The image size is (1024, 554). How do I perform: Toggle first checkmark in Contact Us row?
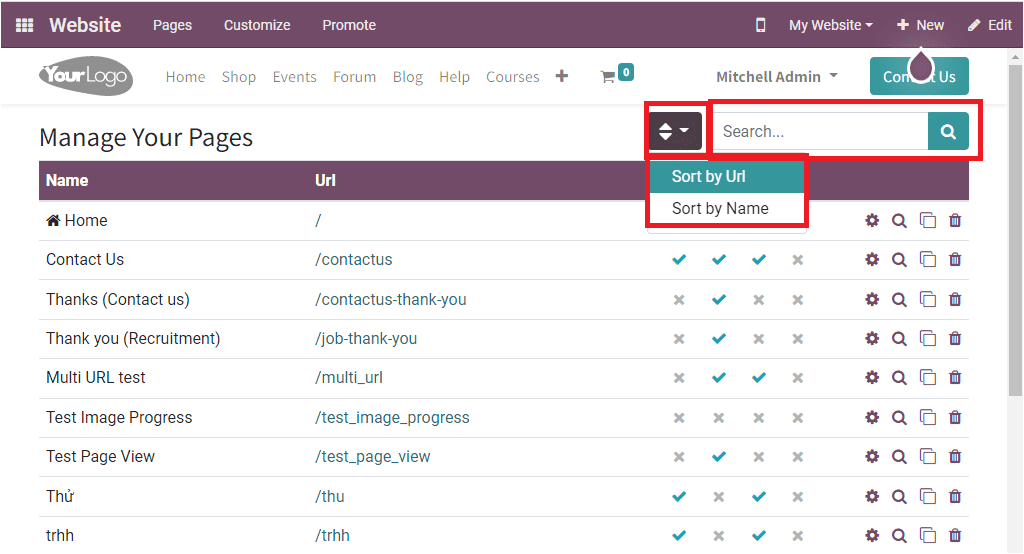[679, 260]
